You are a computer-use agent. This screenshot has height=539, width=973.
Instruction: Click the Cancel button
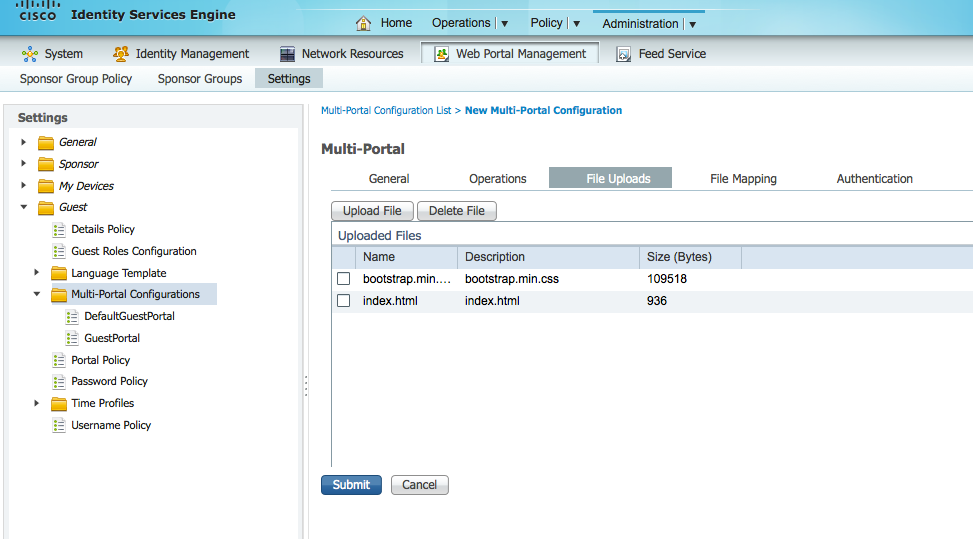coord(419,485)
